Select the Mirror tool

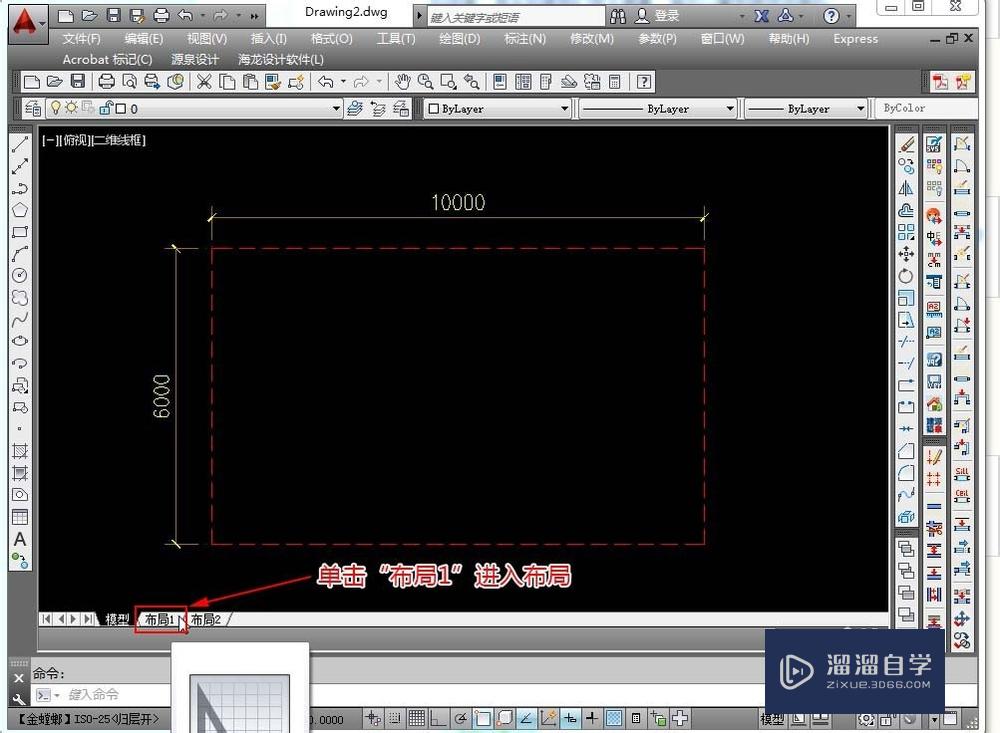click(906, 188)
